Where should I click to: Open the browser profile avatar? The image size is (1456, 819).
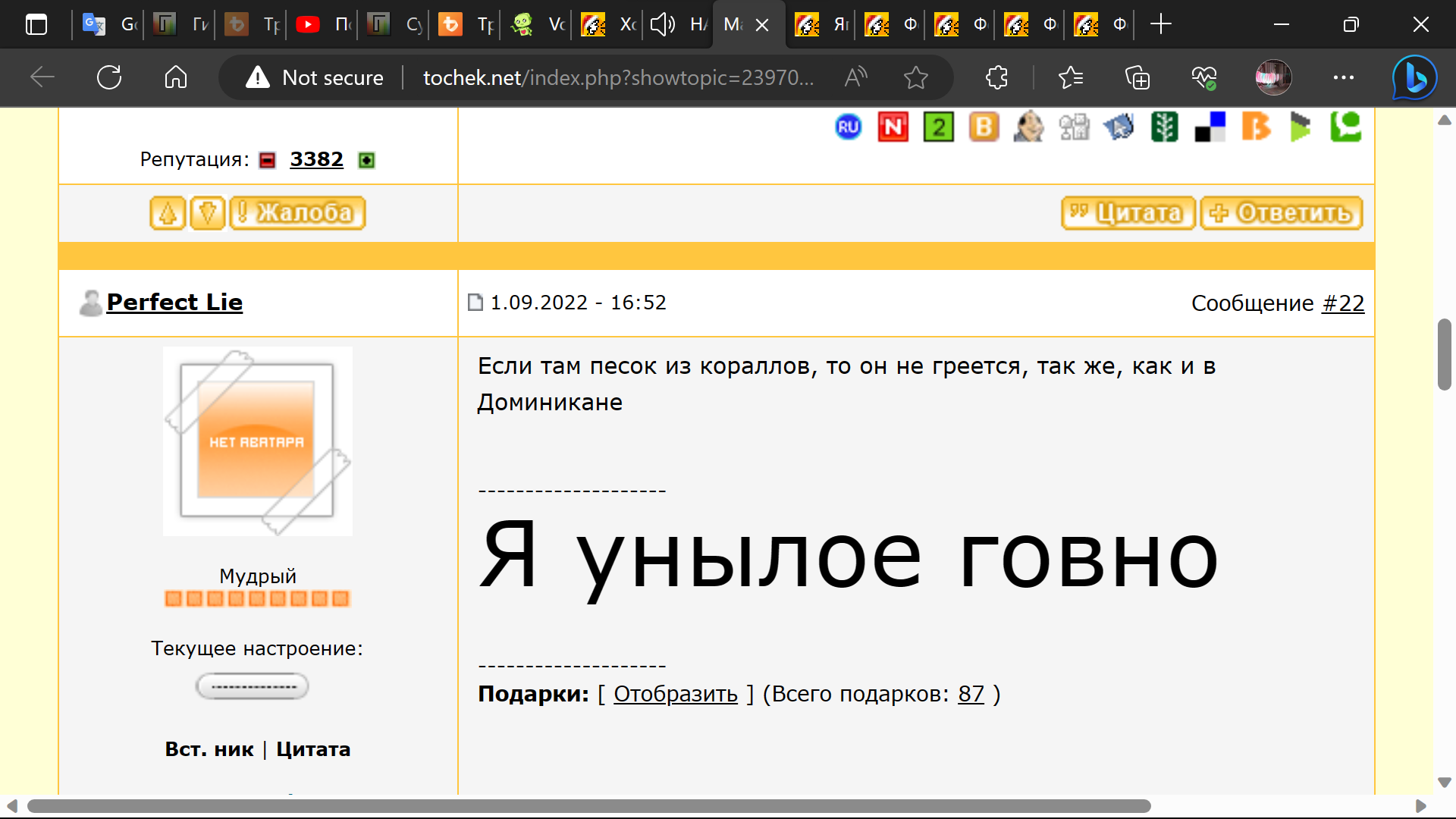1273,77
